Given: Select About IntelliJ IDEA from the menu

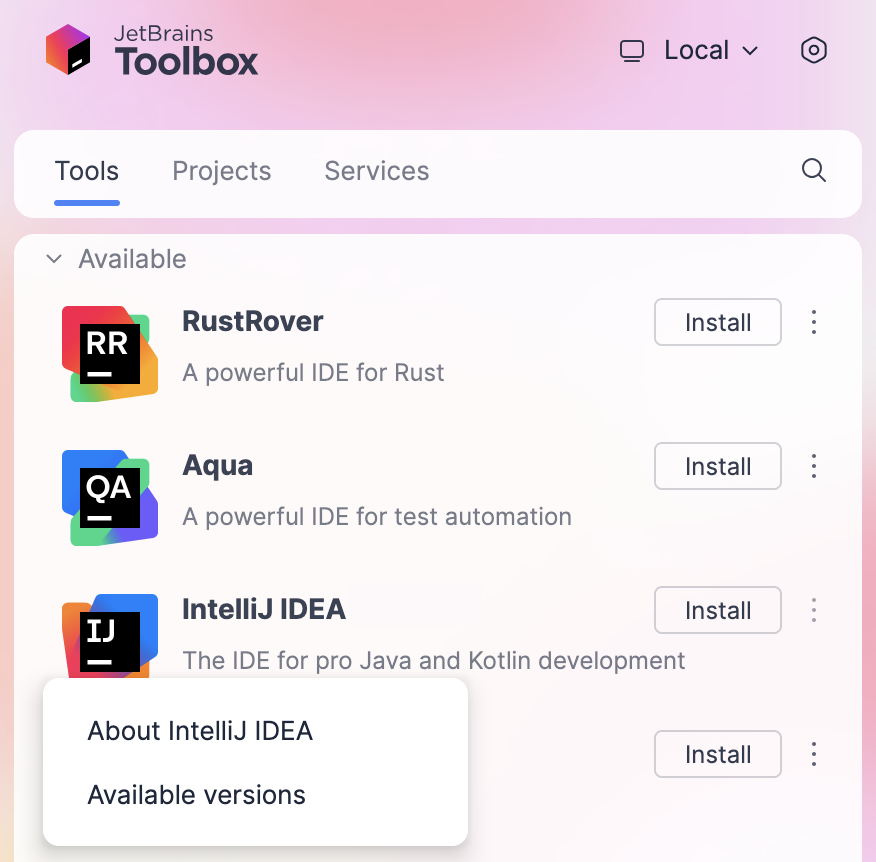Looking at the screenshot, I should [x=200, y=731].
